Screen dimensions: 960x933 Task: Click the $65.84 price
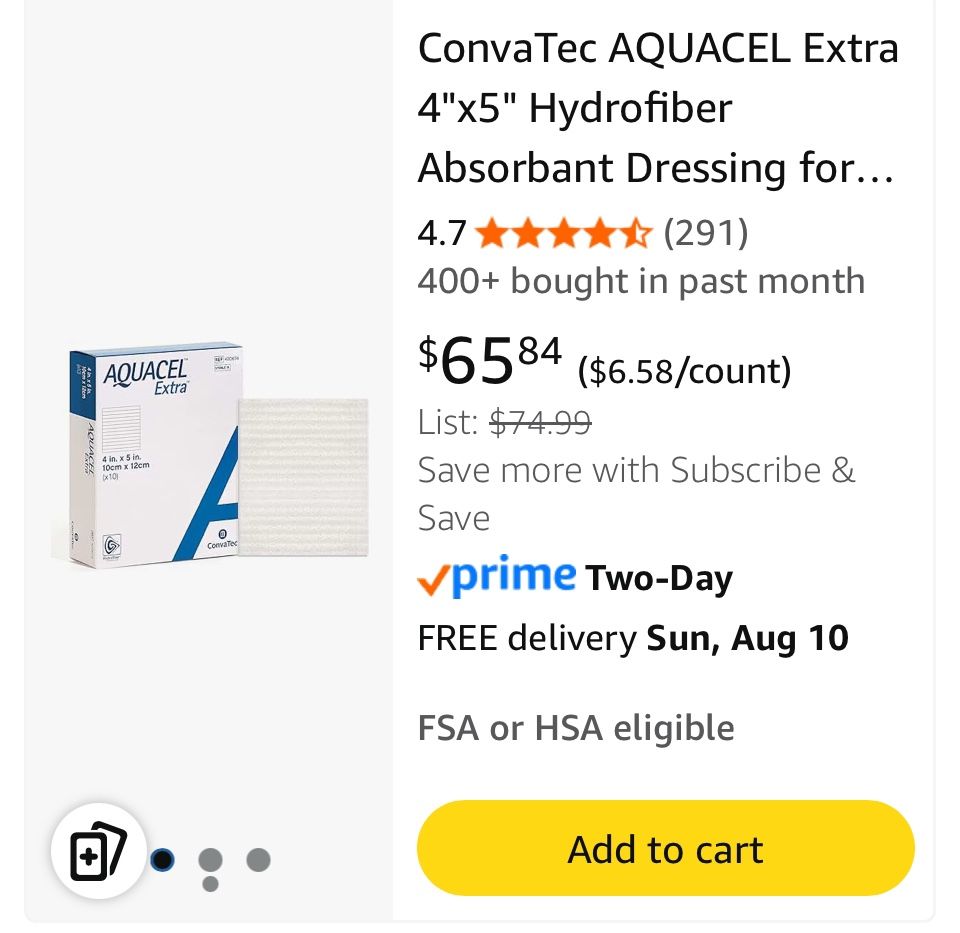pos(490,360)
